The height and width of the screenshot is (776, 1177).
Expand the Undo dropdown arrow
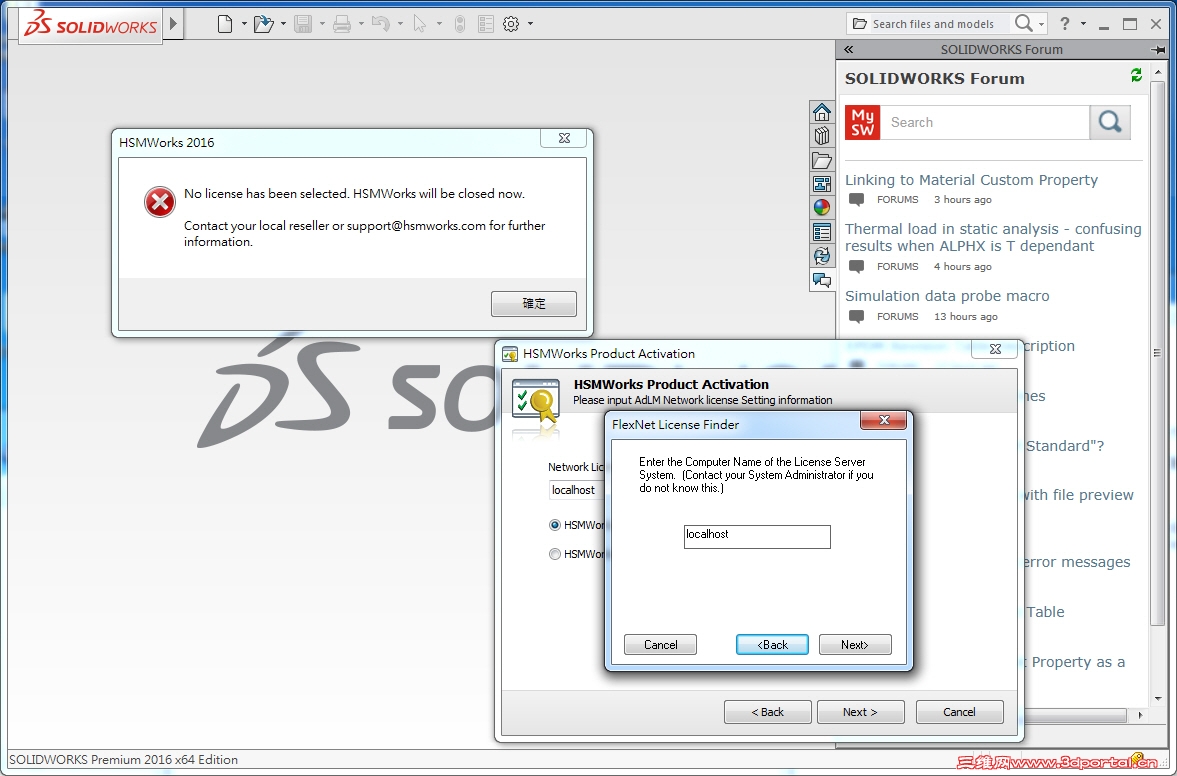pos(400,24)
